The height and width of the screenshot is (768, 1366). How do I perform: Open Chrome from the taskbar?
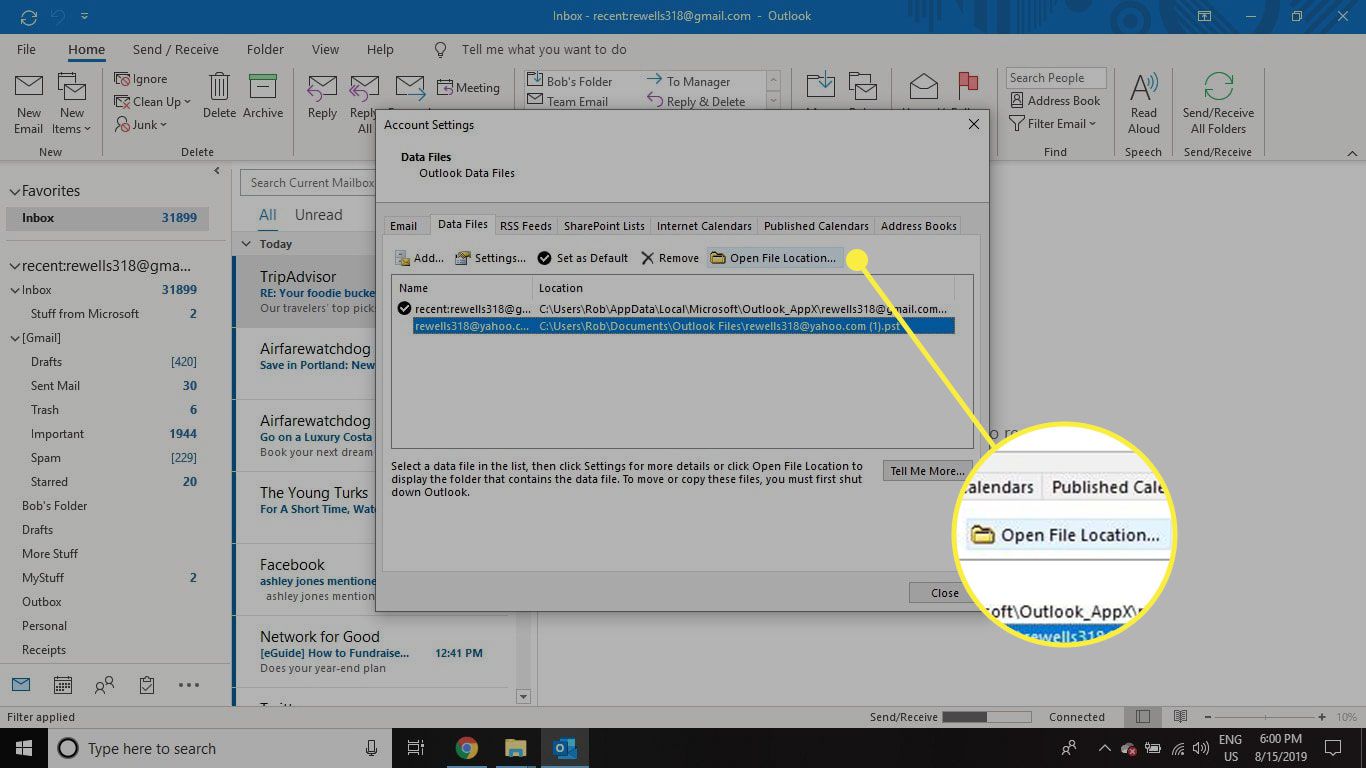point(466,748)
